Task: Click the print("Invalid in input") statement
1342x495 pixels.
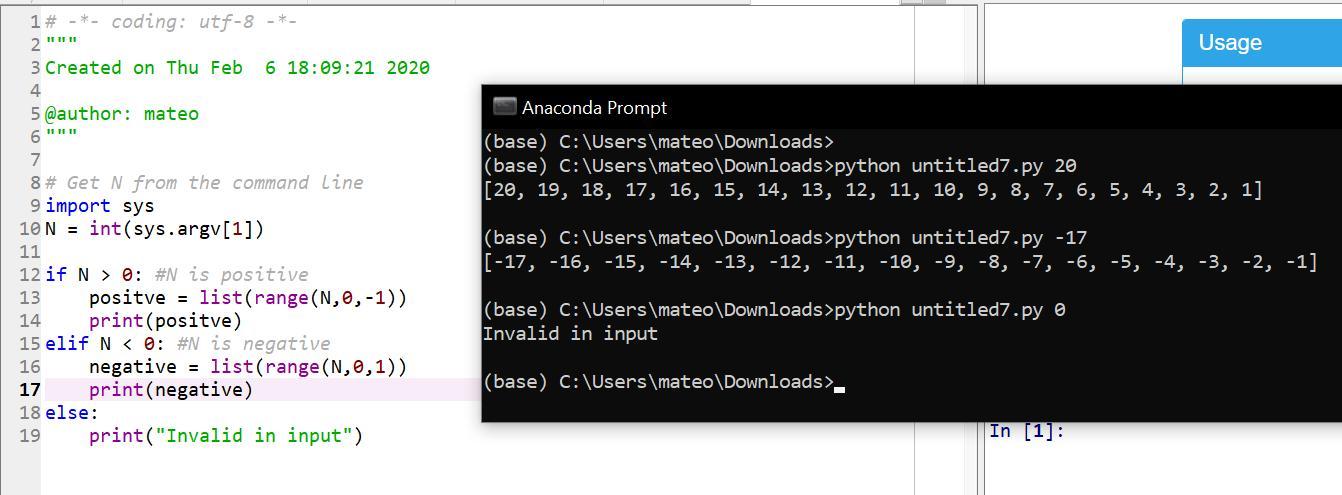Action: 225,436
